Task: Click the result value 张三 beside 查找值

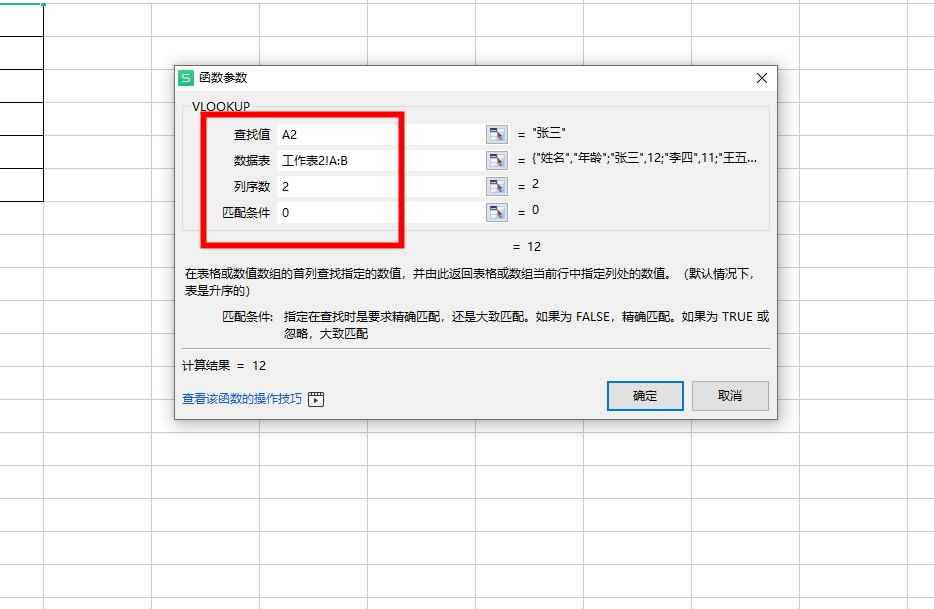Action: [548, 132]
